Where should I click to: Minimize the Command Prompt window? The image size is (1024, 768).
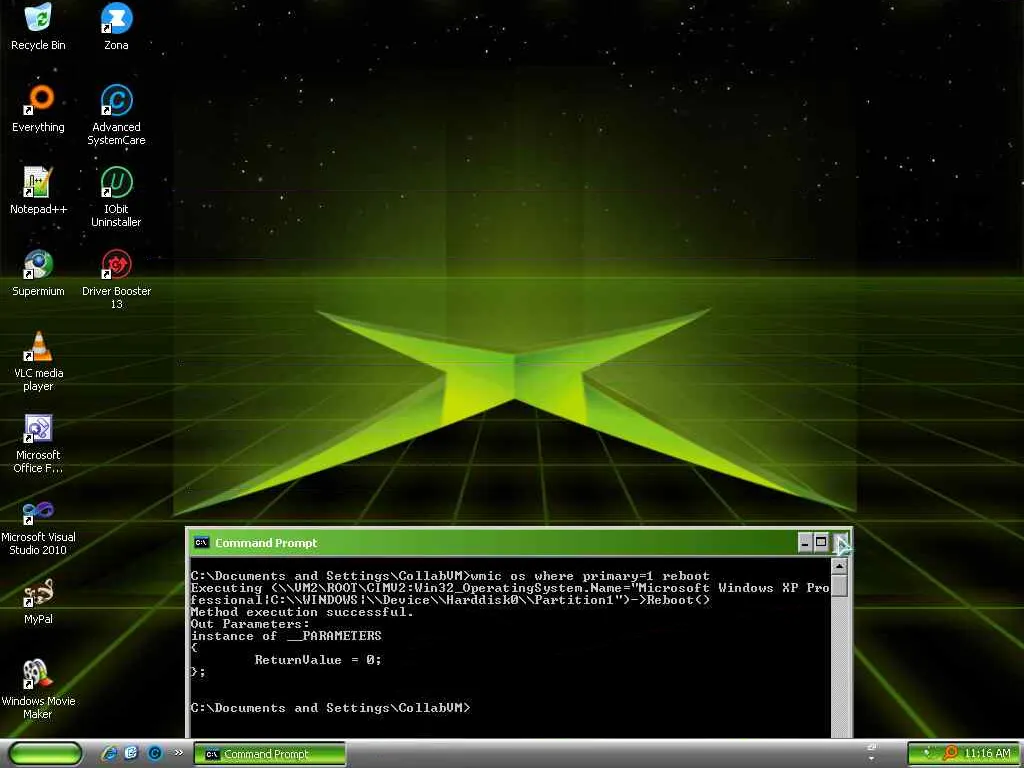[805, 542]
